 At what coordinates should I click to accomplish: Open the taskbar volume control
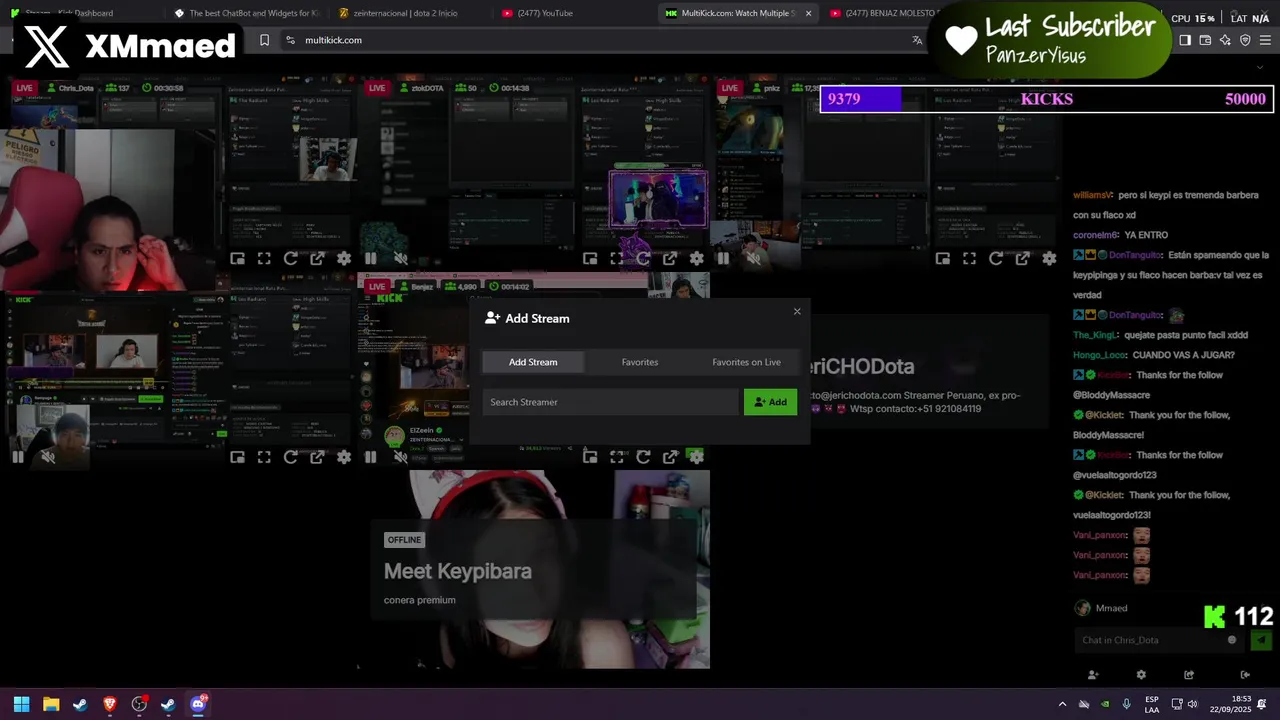click(1192, 704)
